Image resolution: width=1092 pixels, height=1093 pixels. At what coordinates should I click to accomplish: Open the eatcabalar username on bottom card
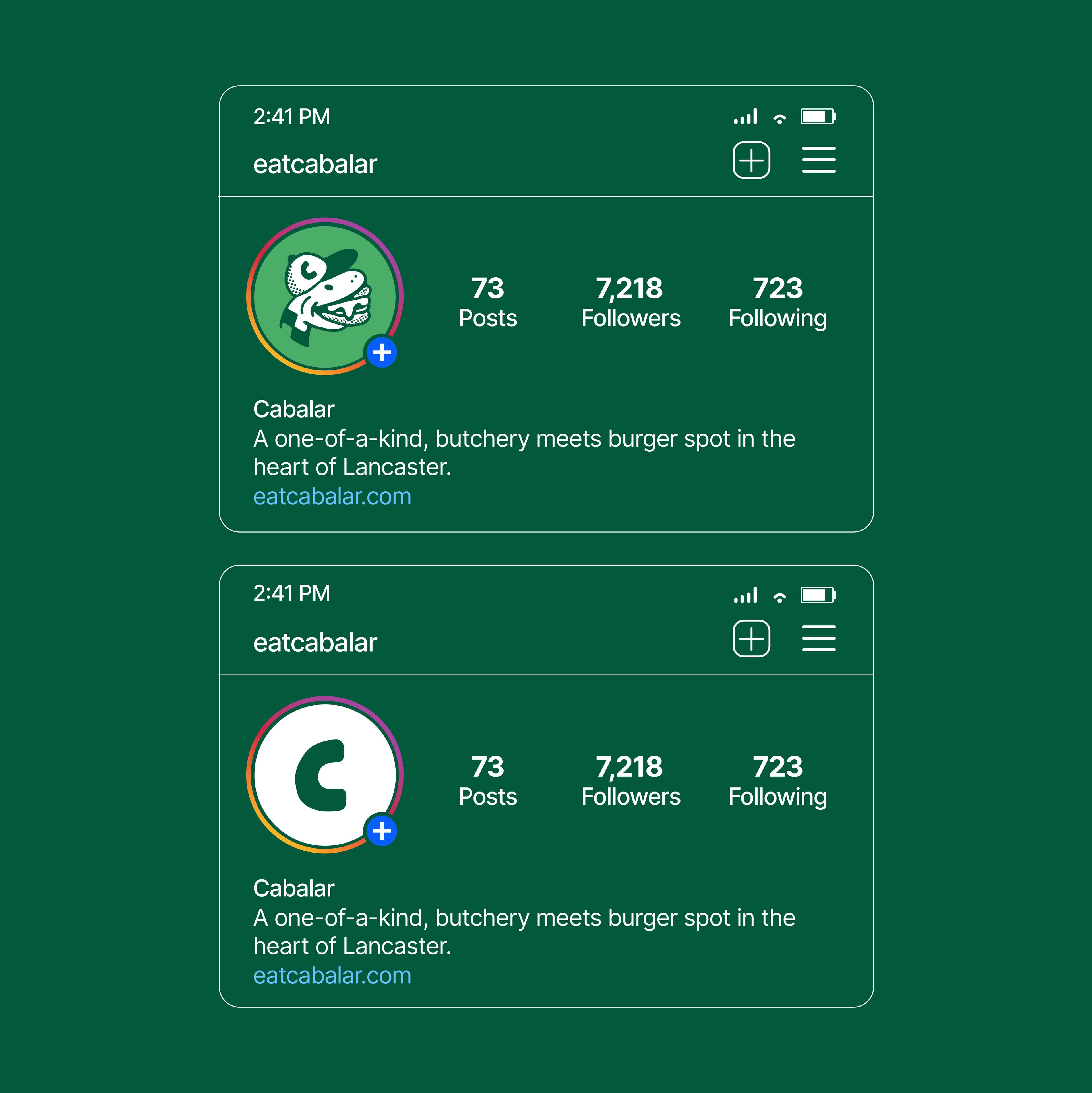(315, 642)
